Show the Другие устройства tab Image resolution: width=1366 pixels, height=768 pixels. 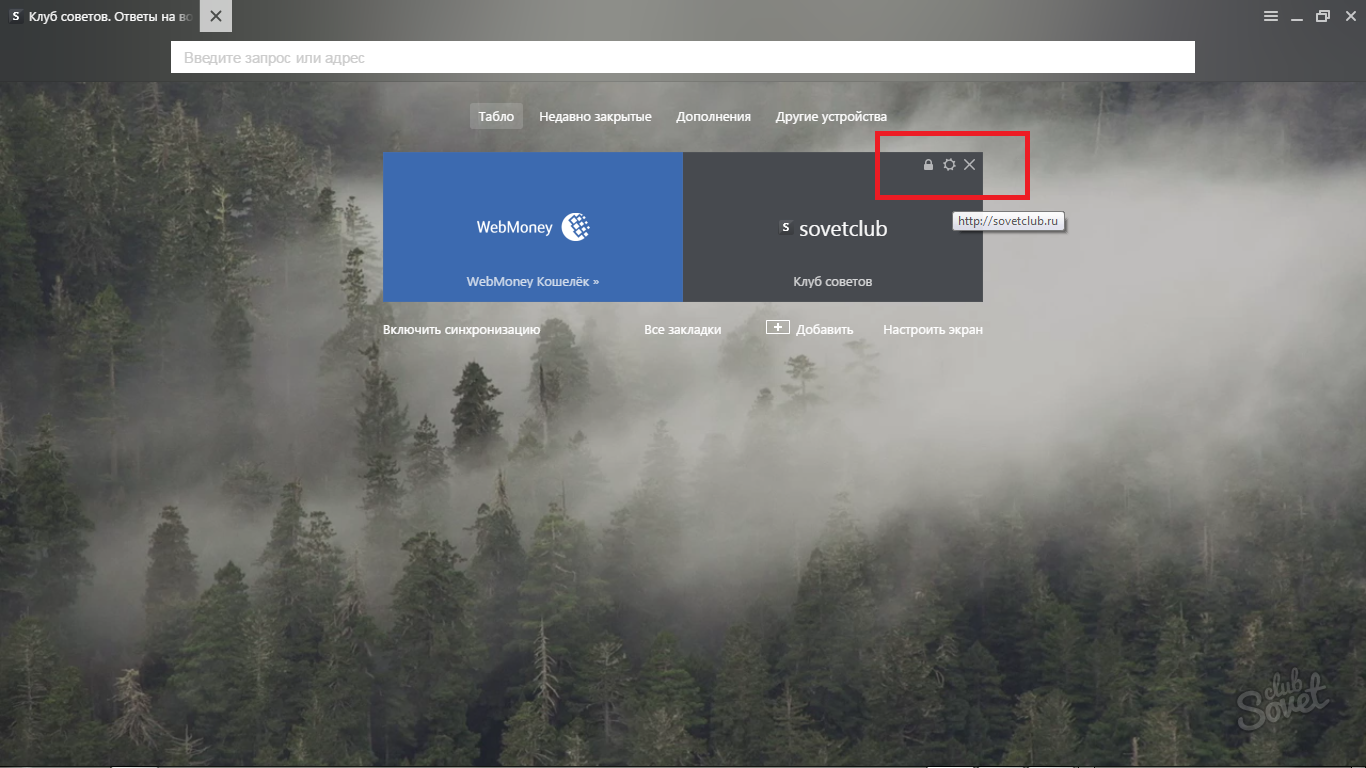click(831, 117)
